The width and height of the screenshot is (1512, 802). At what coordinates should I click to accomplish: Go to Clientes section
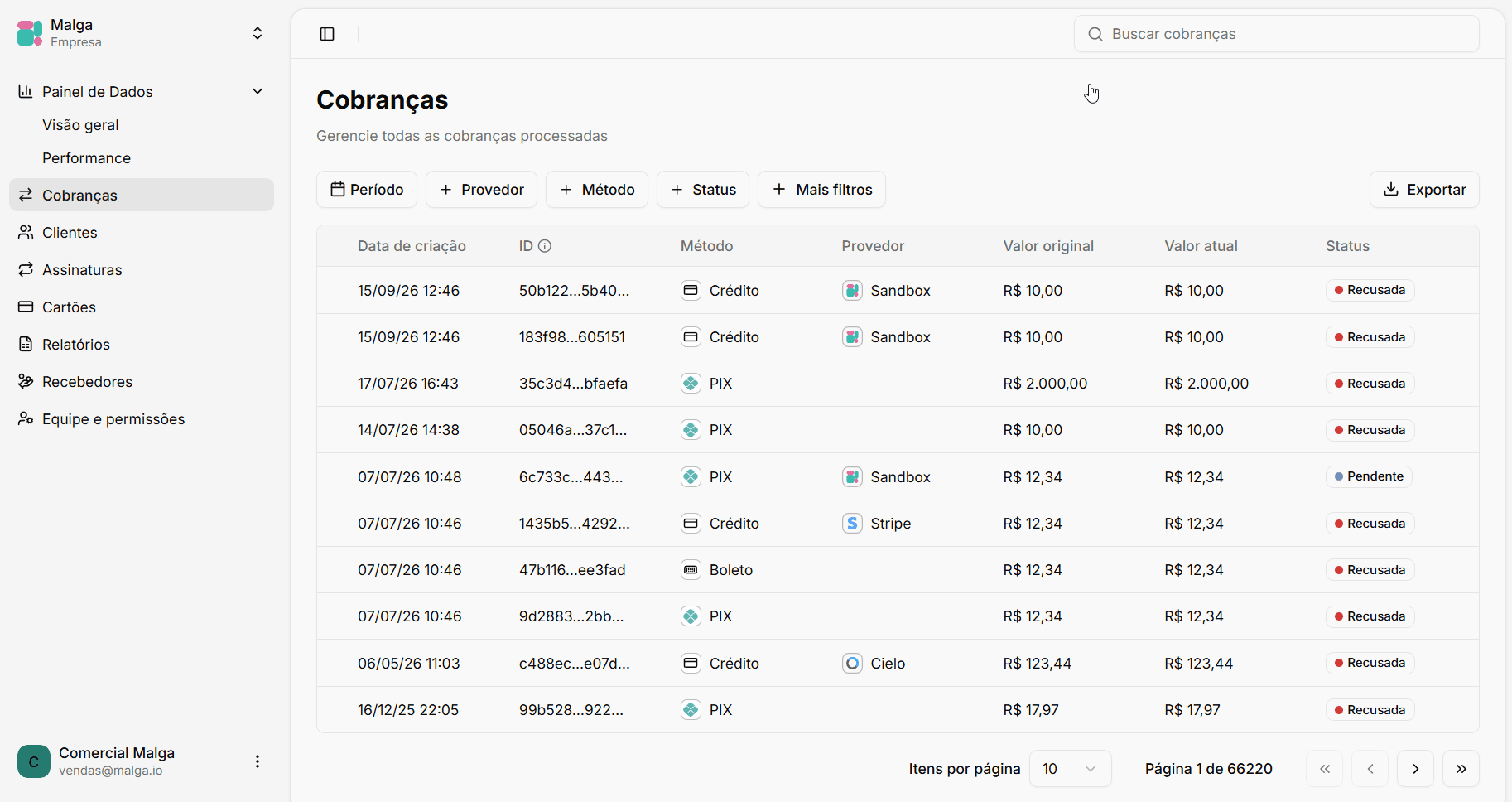tap(70, 233)
